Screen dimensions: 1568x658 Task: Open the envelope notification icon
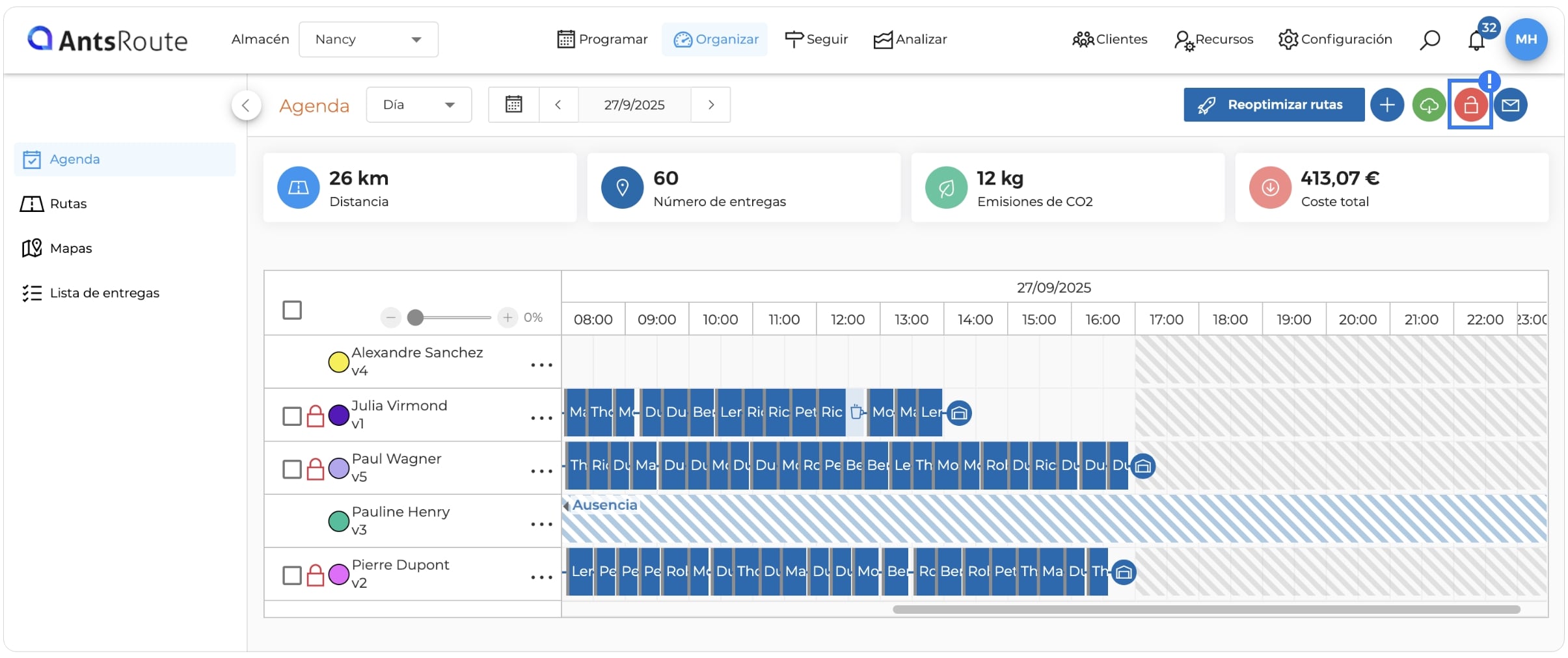point(1511,105)
